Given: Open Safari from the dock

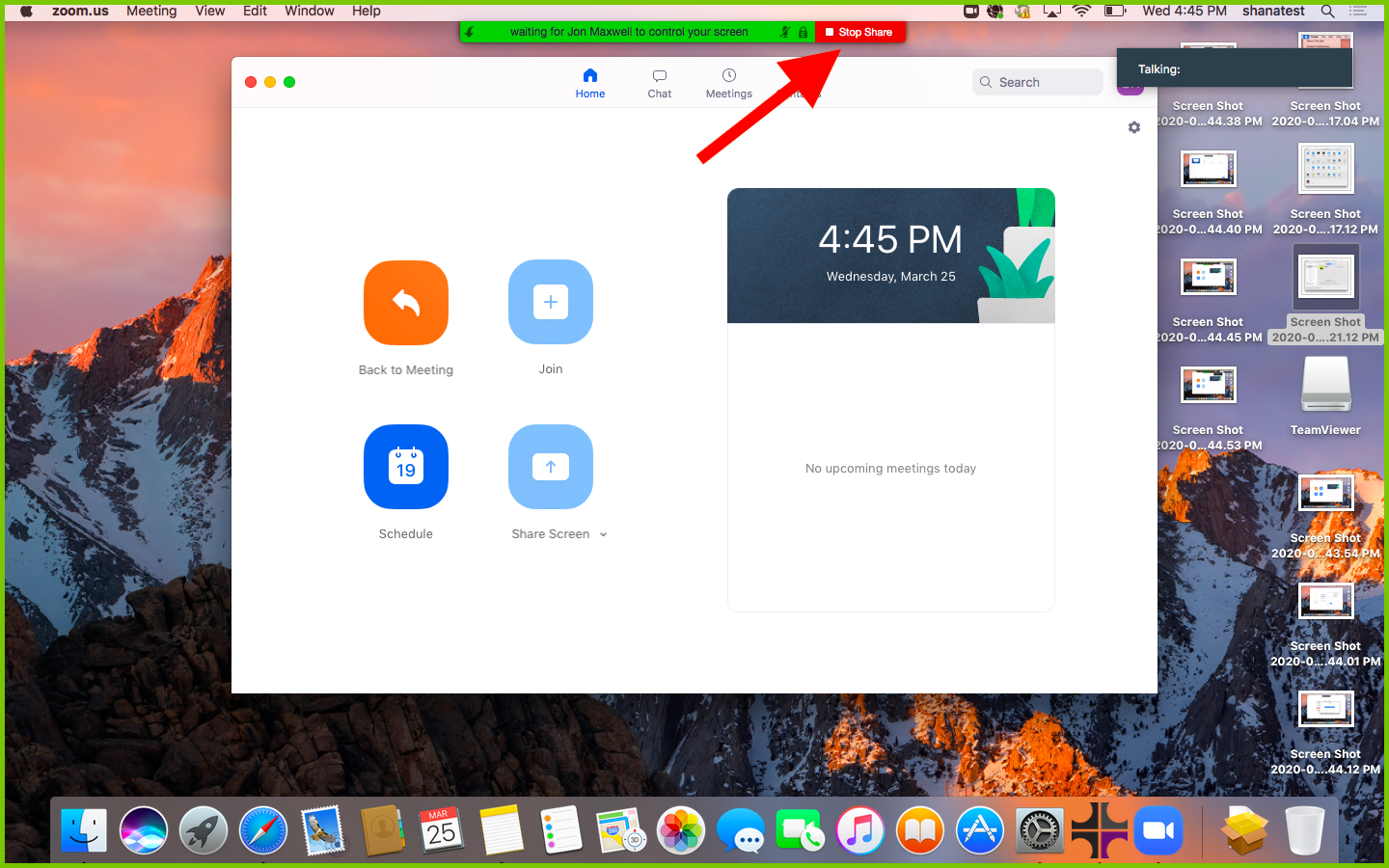Looking at the screenshot, I should [x=263, y=830].
